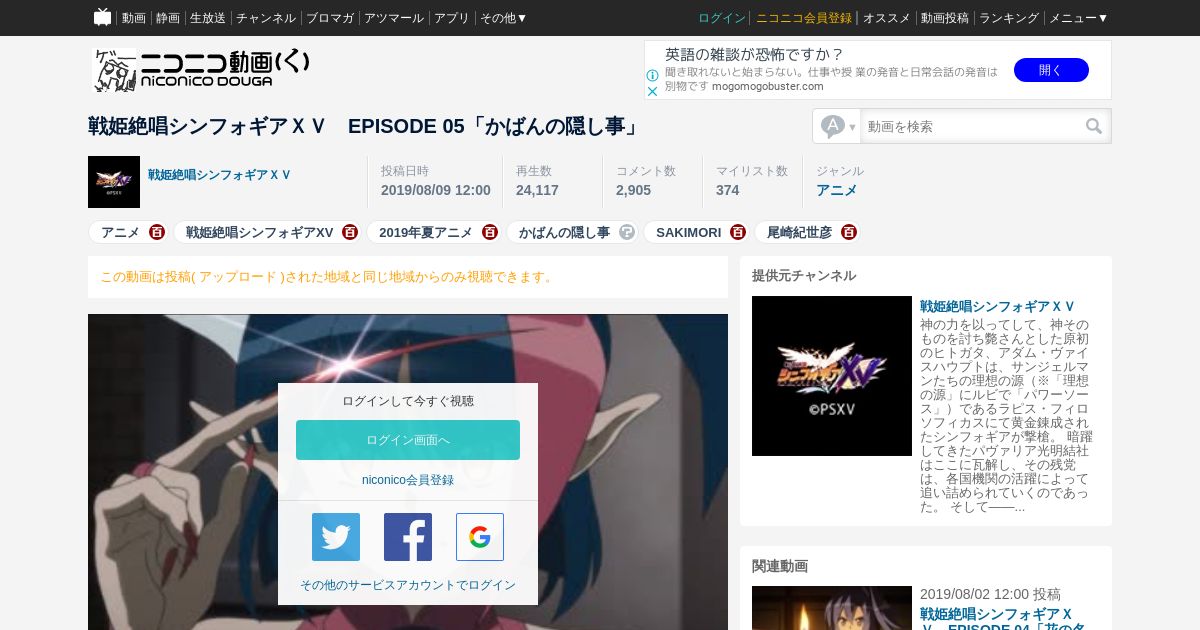Click the mylist count 374
Screen dimensions: 1200x630
(727, 190)
